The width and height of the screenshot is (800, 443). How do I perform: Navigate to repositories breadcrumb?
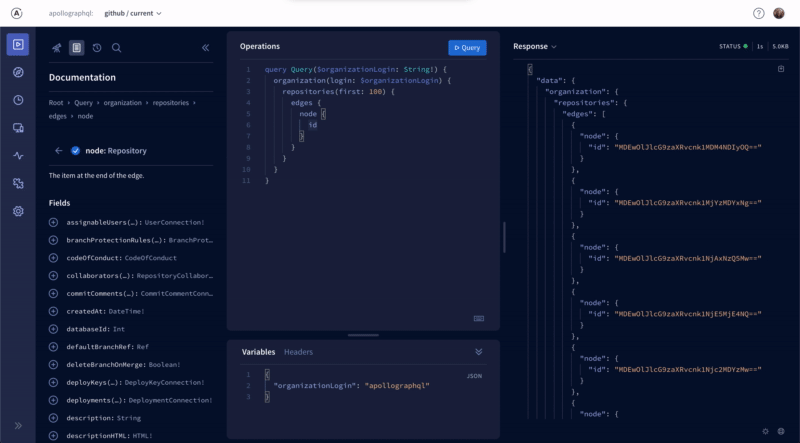tap(170, 103)
